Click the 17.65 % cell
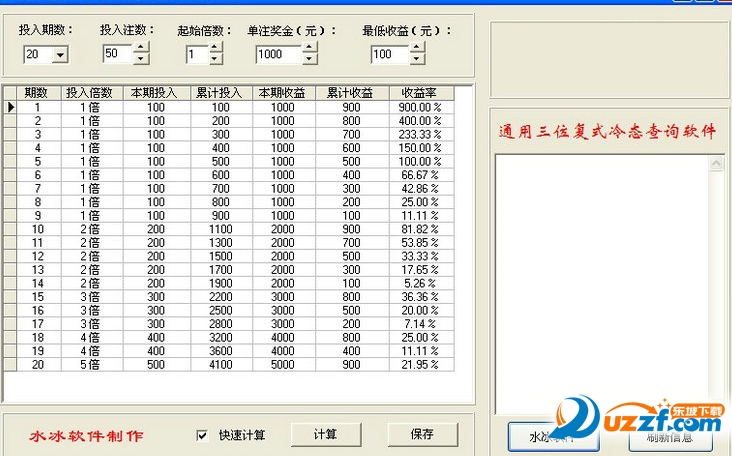The height and width of the screenshot is (456, 732). click(x=421, y=270)
